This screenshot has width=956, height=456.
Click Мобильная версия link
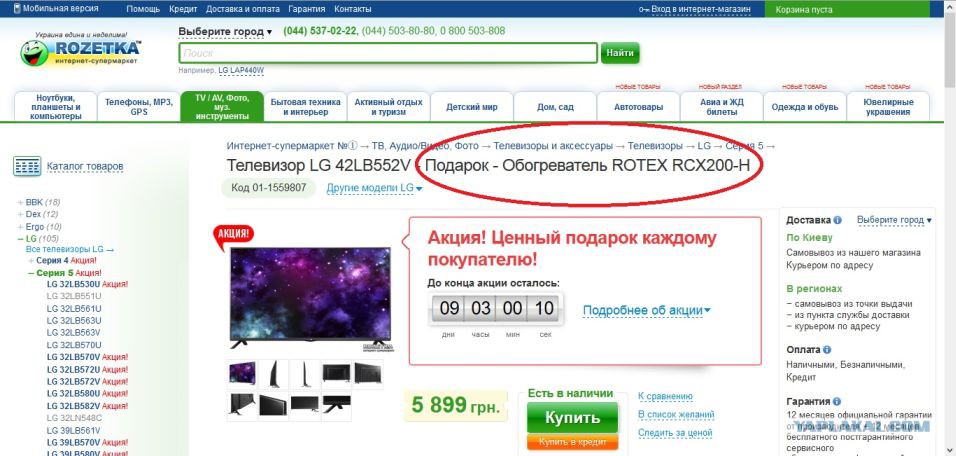tap(60, 9)
